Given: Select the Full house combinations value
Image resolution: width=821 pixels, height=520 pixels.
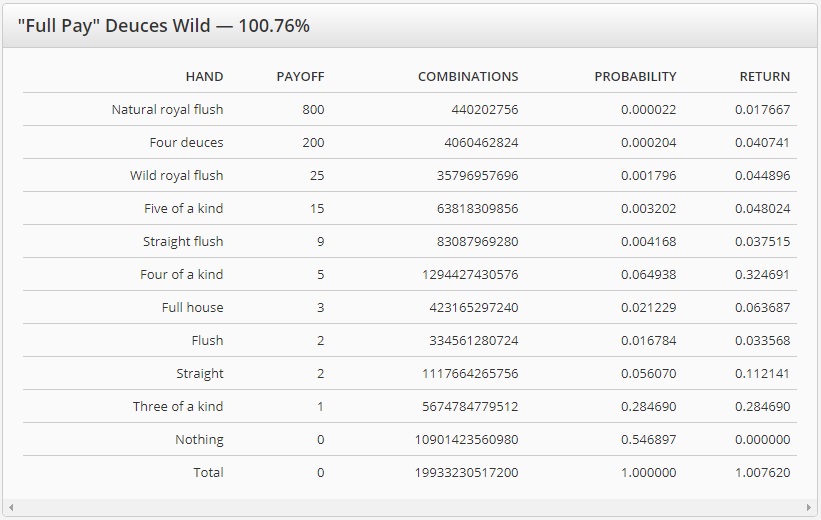Looking at the screenshot, I should click(x=470, y=307).
